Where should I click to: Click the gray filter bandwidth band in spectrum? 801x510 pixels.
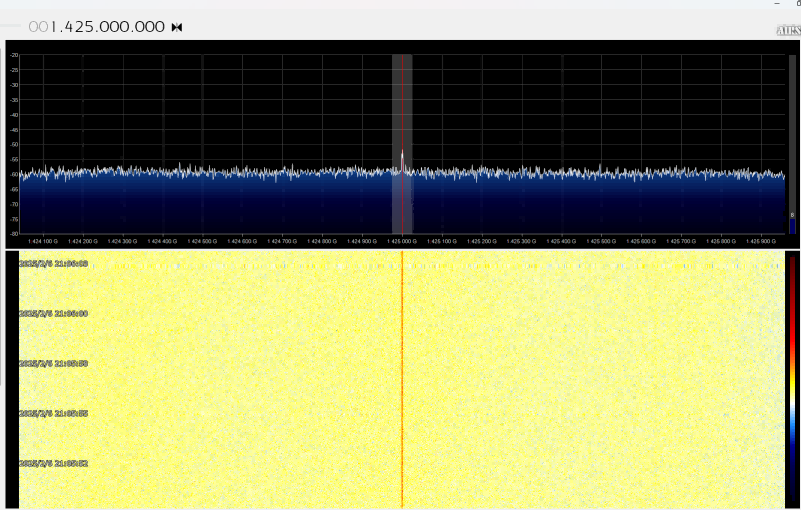[396, 100]
